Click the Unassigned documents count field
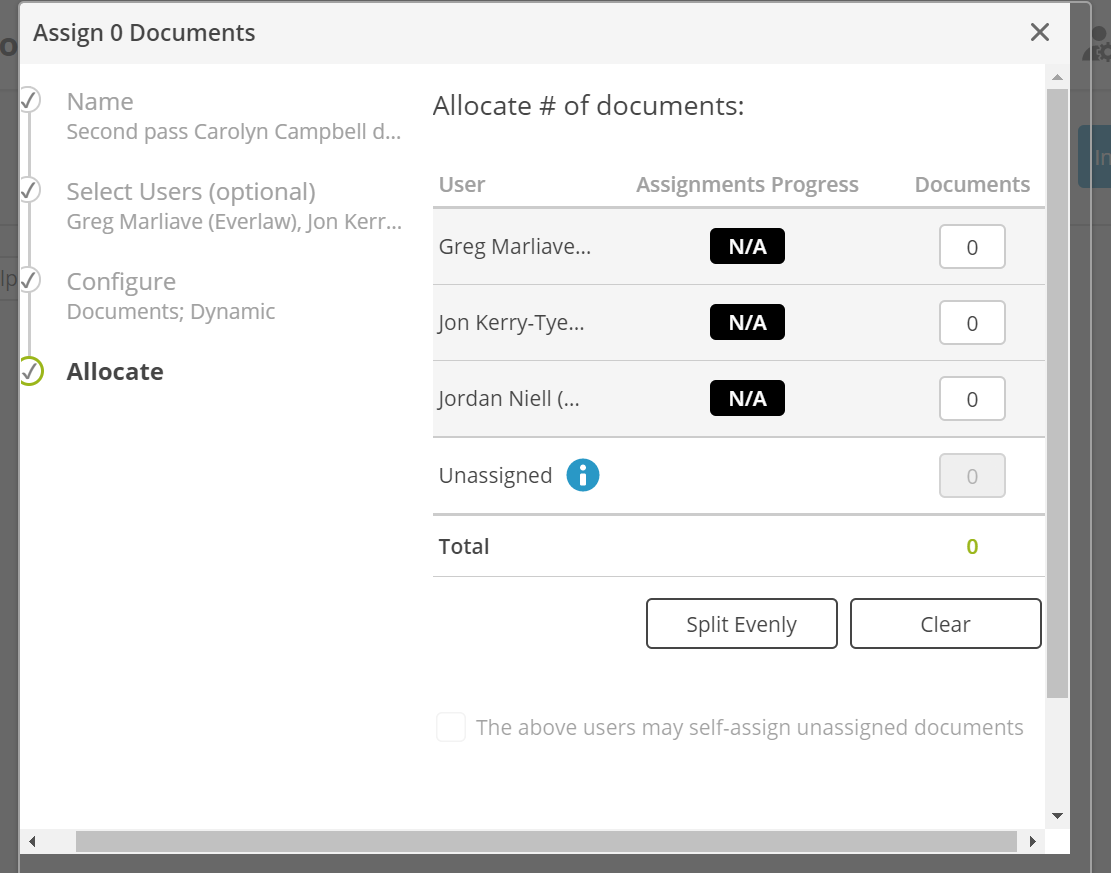 click(x=972, y=475)
